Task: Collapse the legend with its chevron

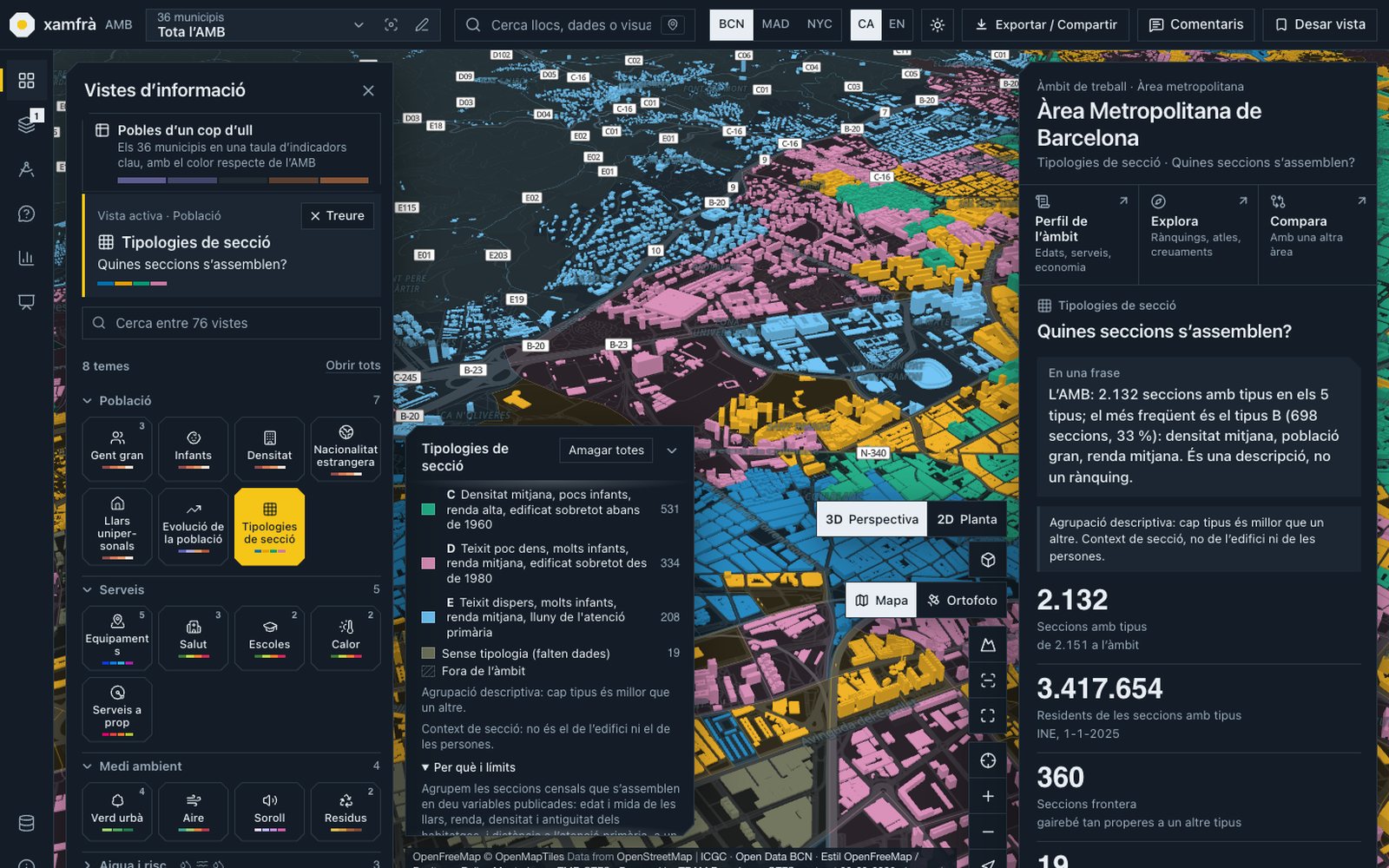Action: pos(671,450)
